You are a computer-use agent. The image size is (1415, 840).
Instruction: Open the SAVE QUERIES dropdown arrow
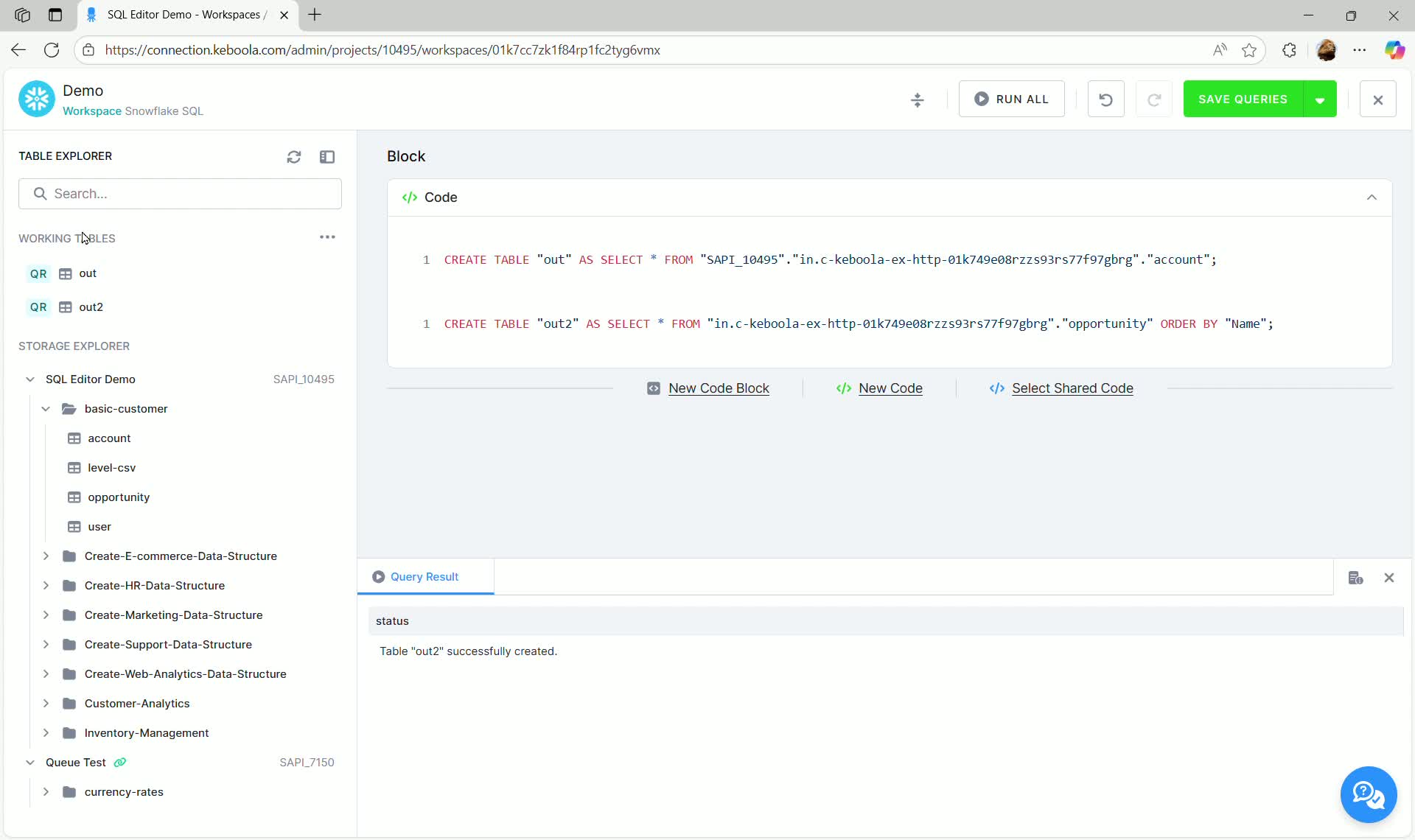click(1321, 99)
